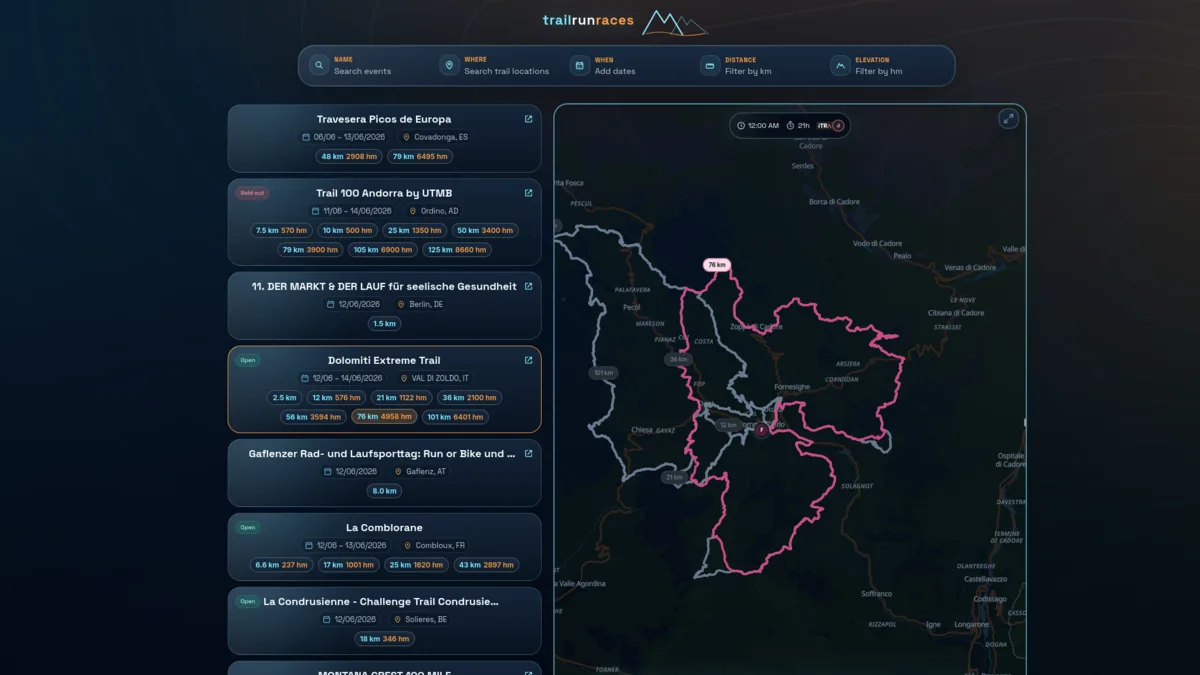Select Dolomiti 36 km 2100 hm chip

(469, 397)
